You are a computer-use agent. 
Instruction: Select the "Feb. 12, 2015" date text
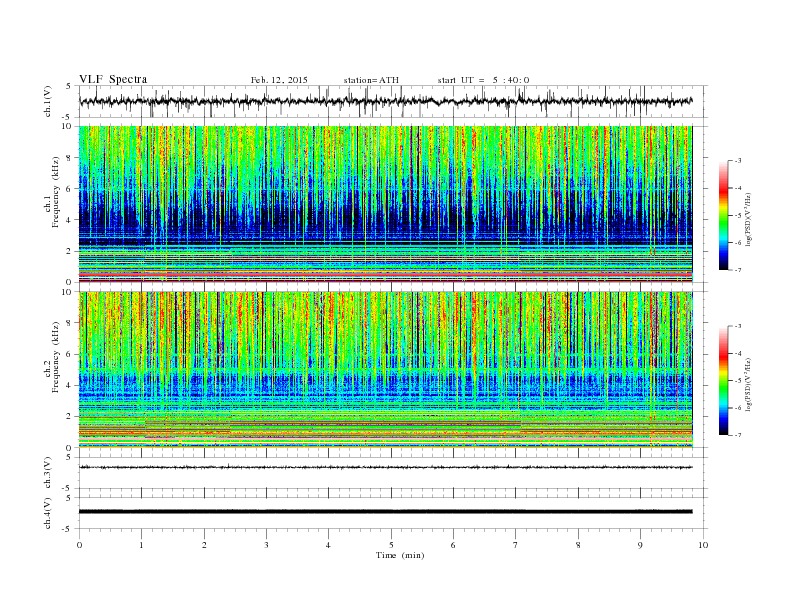279,80
